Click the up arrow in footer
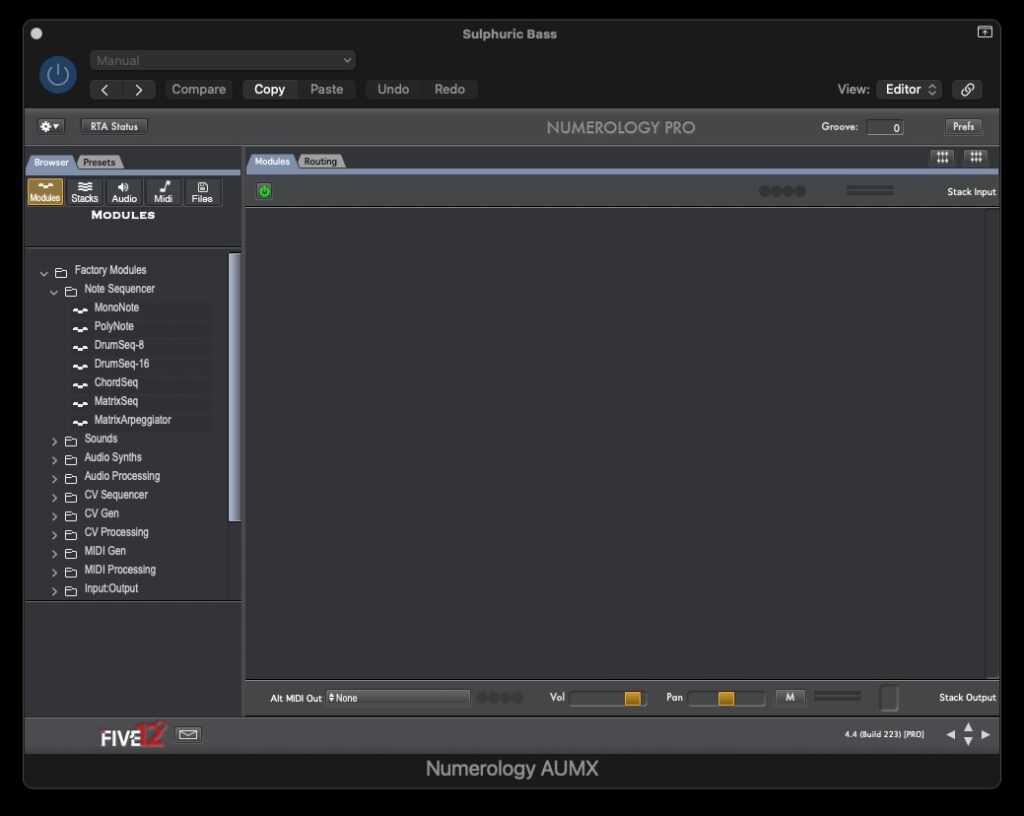Image resolution: width=1024 pixels, height=816 pixels. pyautogui.click(x=968, y=728)
